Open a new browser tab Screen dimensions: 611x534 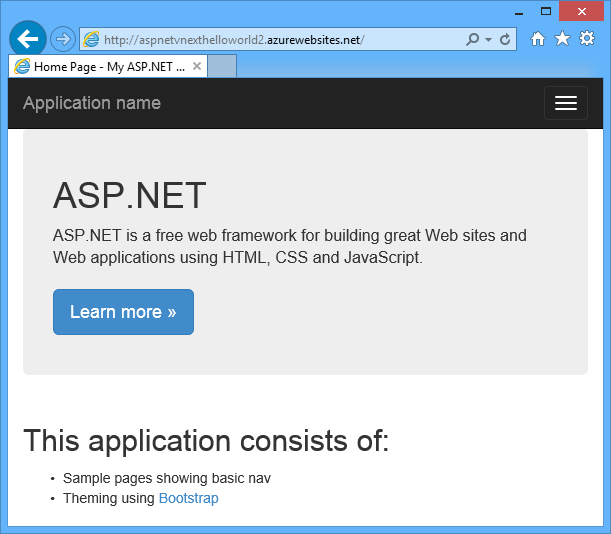click(x=222, y=66)
